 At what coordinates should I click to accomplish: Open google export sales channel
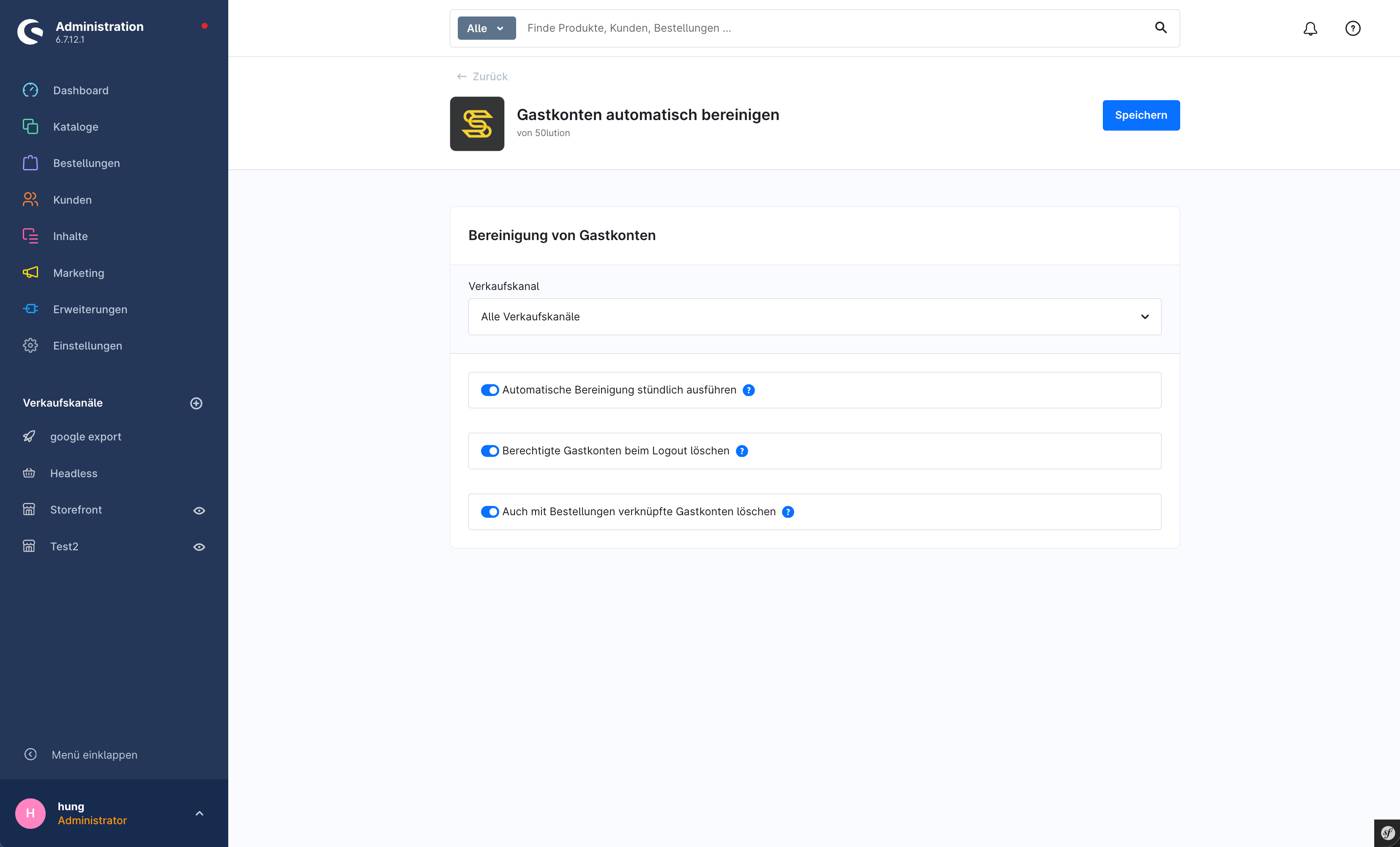[85, 436]
